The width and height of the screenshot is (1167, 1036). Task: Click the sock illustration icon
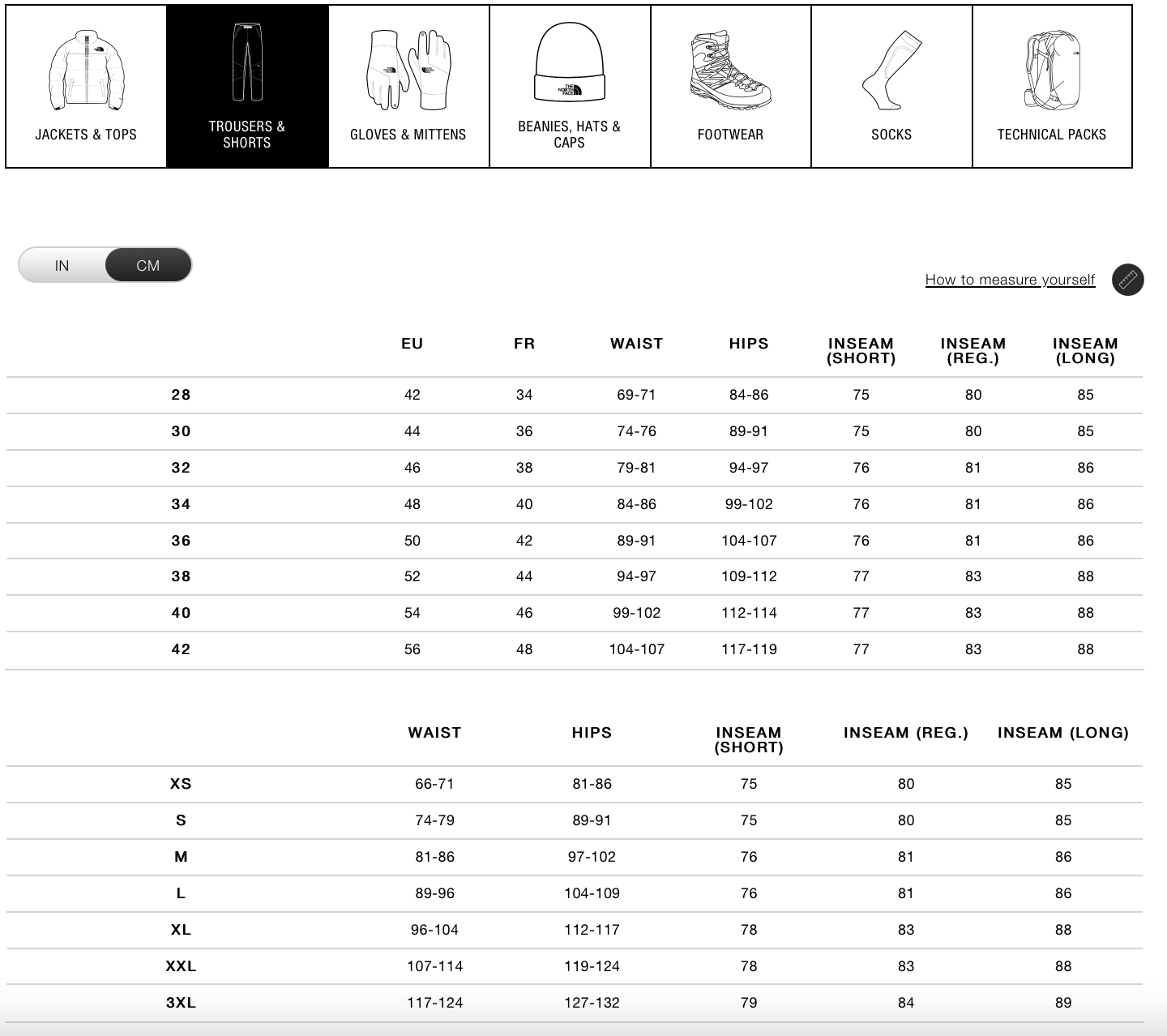(891, 71)
